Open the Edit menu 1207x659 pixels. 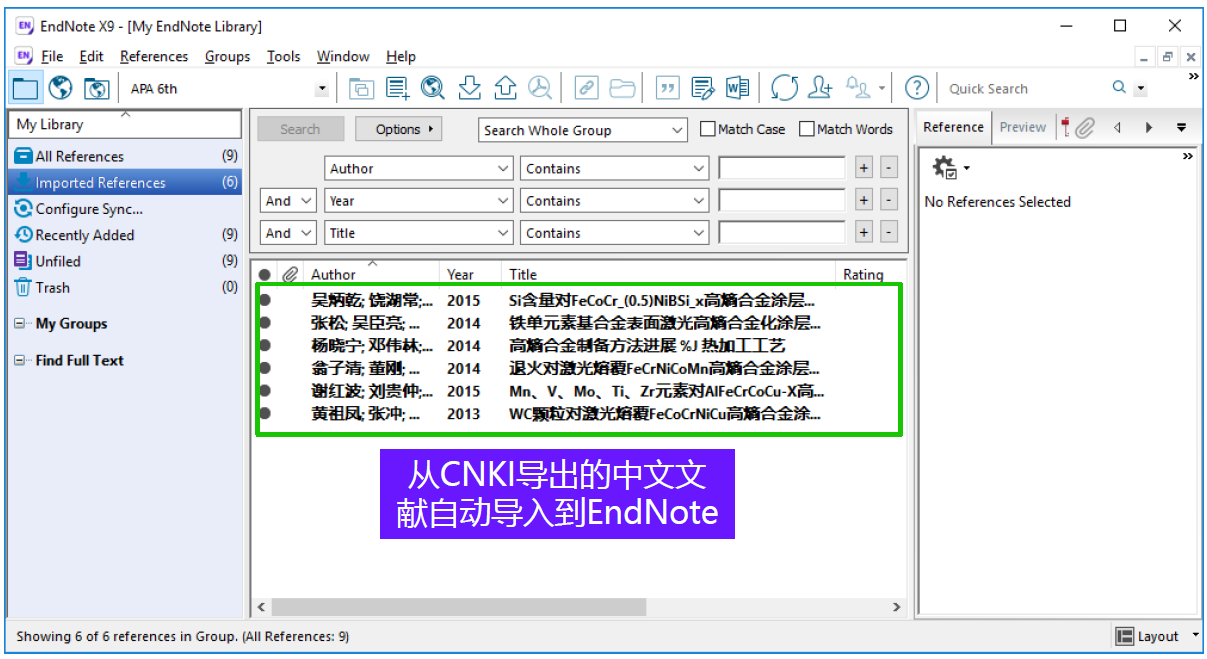coord(91,57)
